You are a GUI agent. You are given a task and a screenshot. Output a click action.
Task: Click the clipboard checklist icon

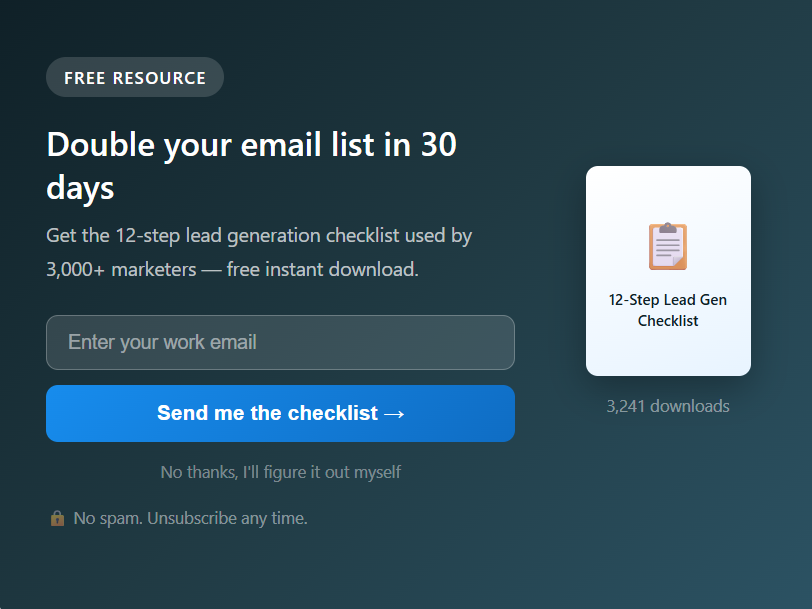[668, 244]
